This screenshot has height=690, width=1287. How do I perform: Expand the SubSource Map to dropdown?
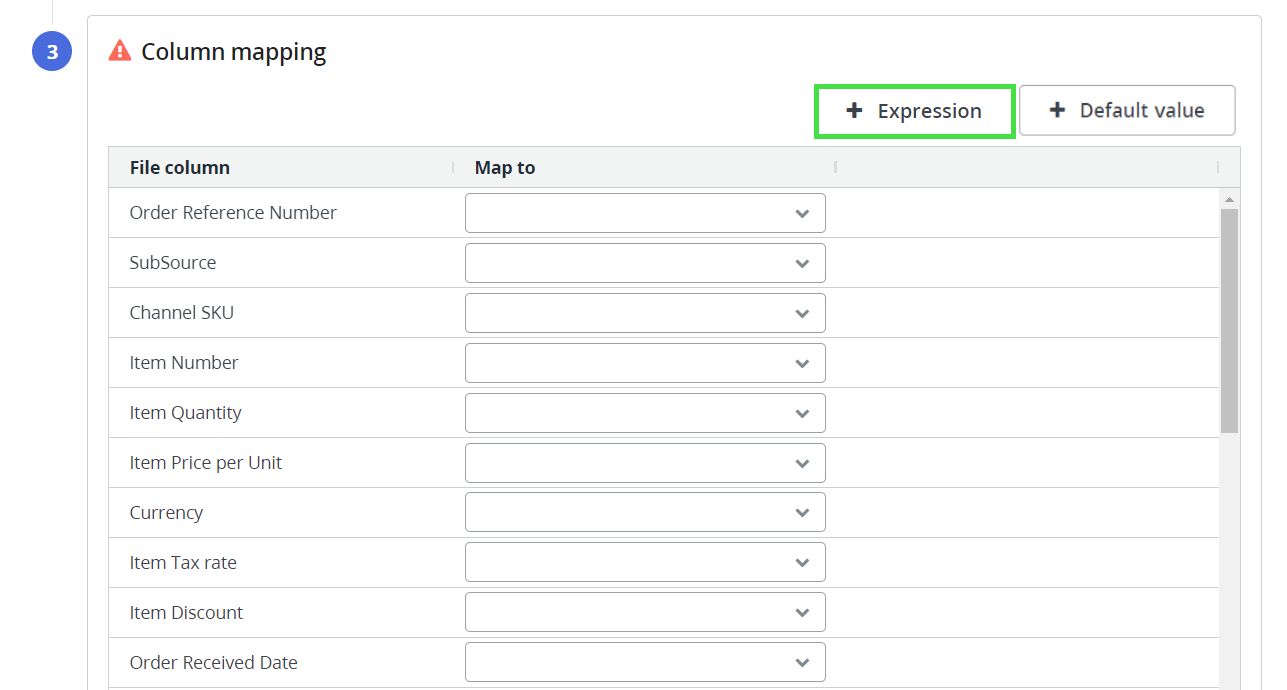click(645, 263)
